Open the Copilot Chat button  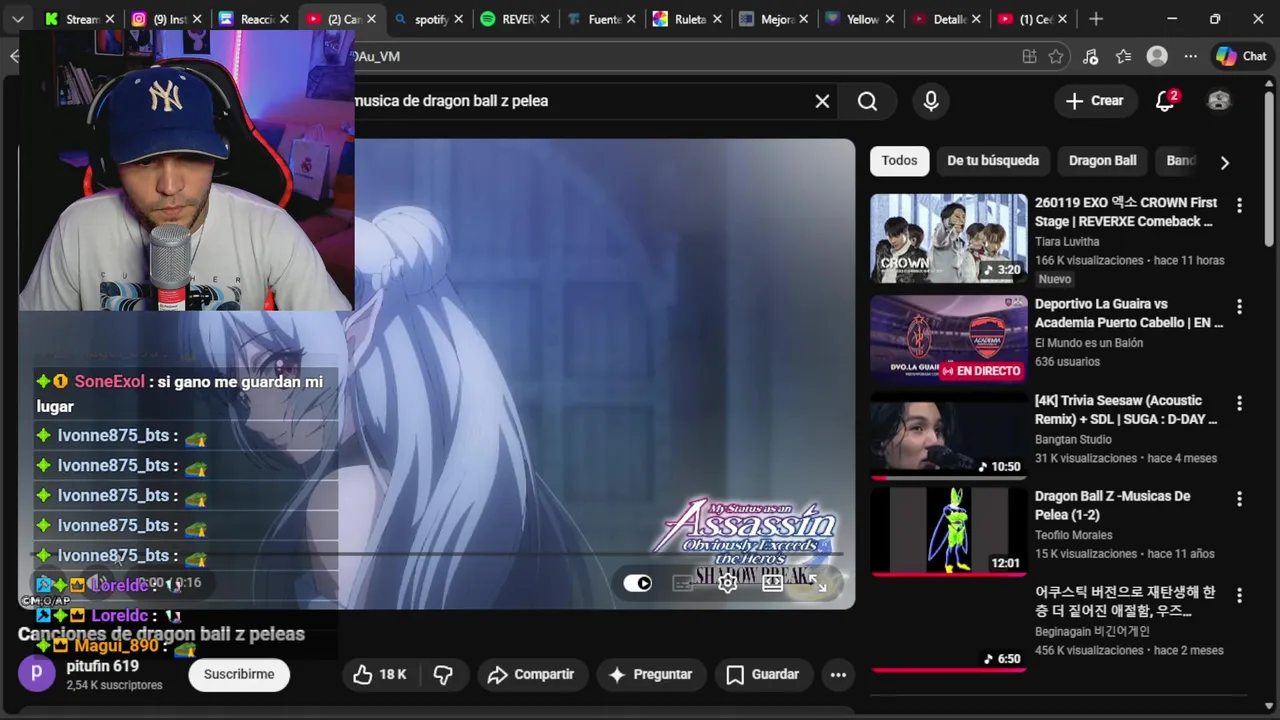coord(1241,57)
